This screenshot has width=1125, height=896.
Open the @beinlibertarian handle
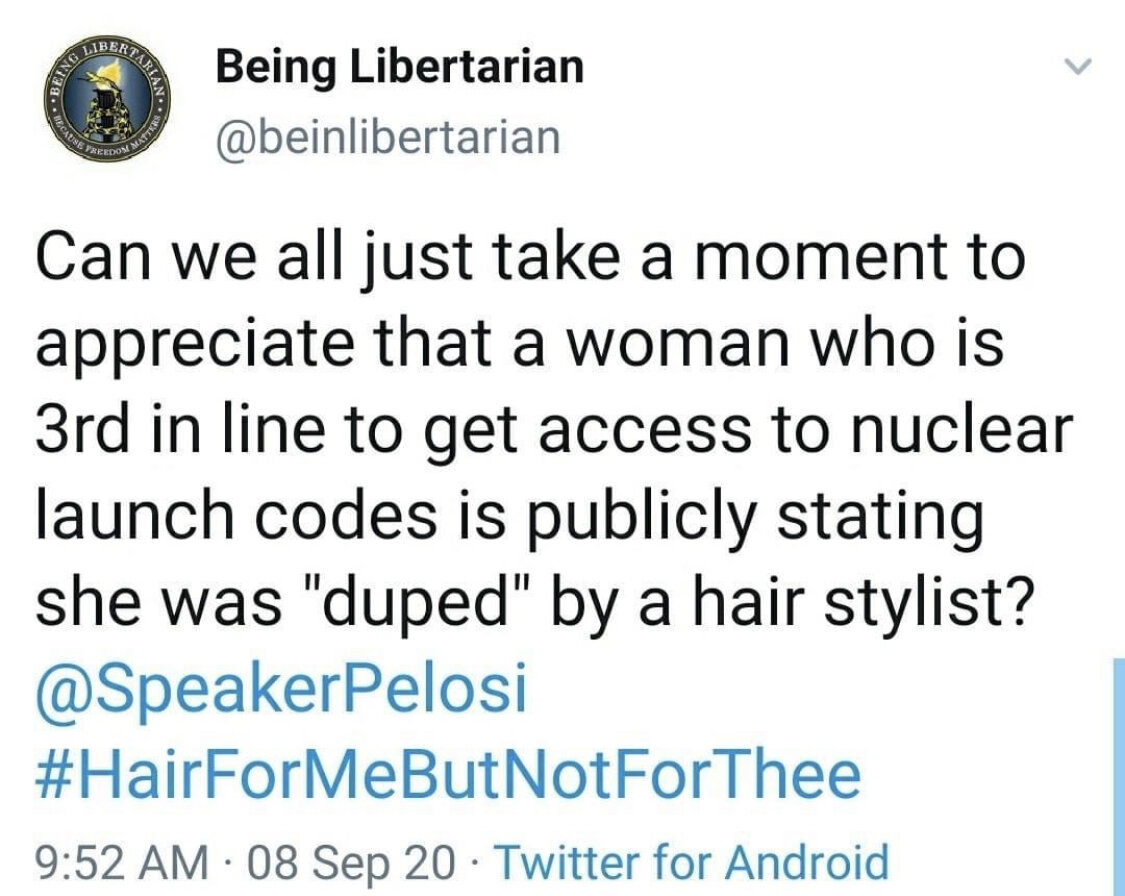[x=388, y=137]
